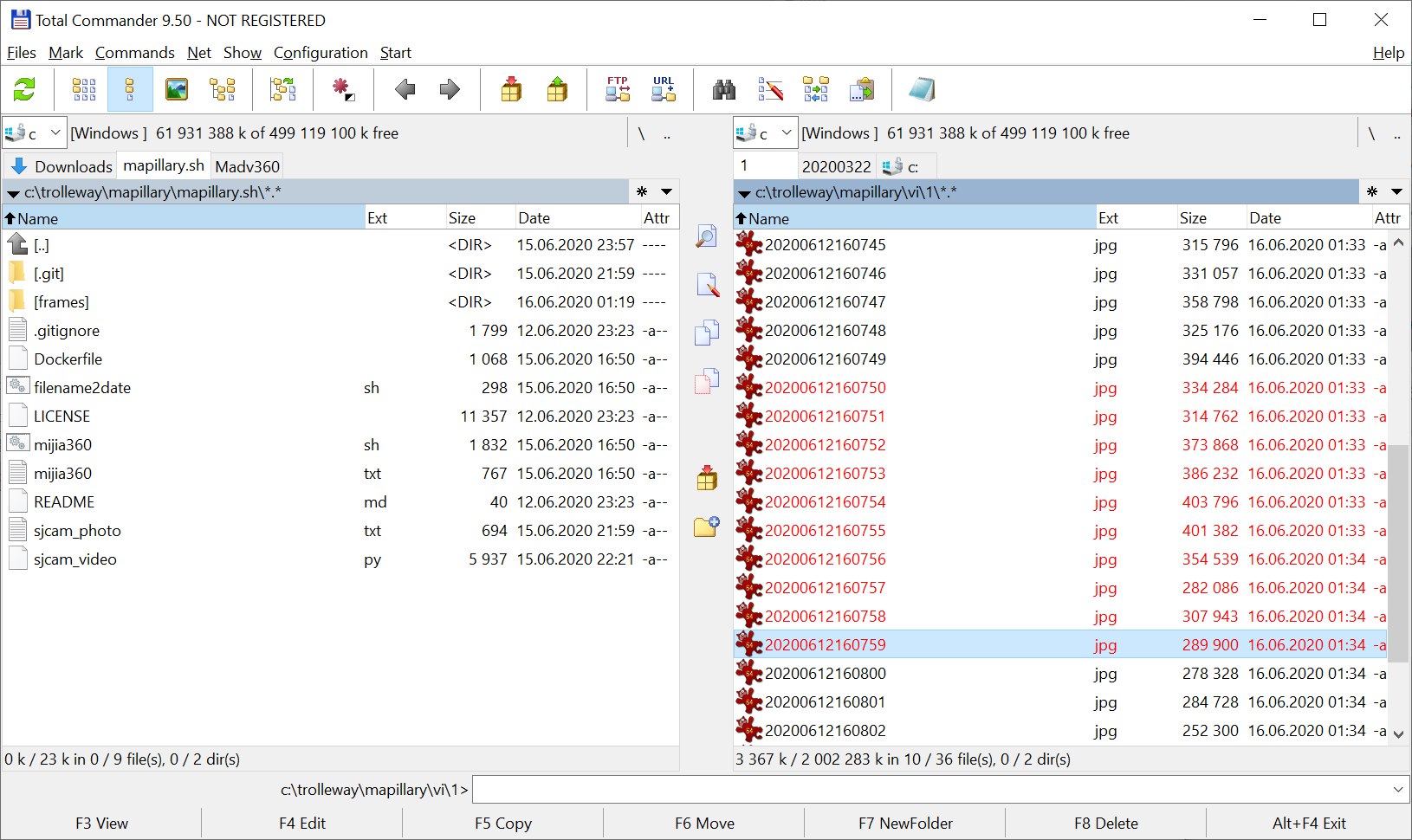Click the right scrollbar down arrow
The image size is (1412, 840).
point(1398,733)
